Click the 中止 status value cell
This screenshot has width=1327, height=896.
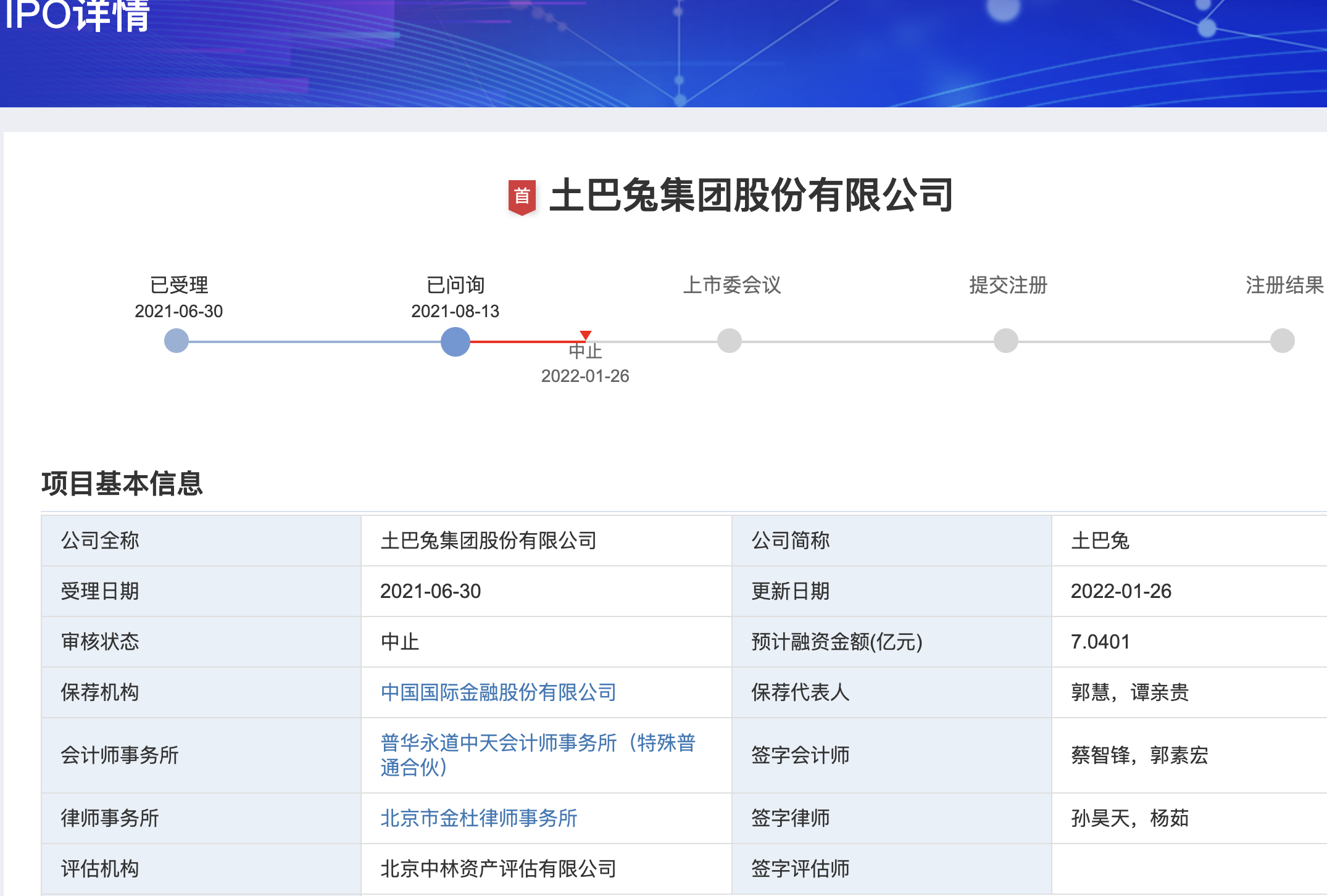(x=546, y=642)
